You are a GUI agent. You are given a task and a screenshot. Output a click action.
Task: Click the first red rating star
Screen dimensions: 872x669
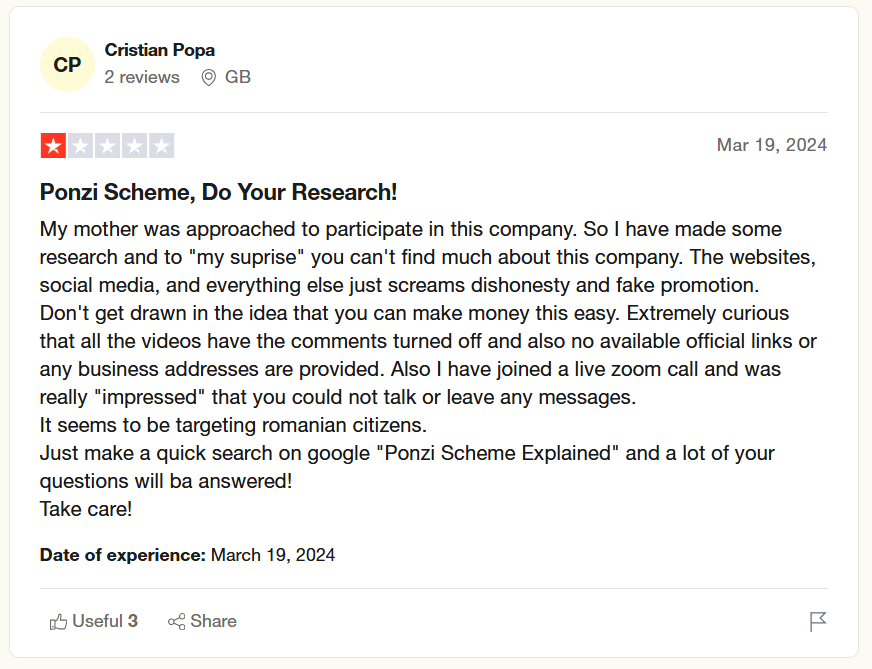click(53, 146)
